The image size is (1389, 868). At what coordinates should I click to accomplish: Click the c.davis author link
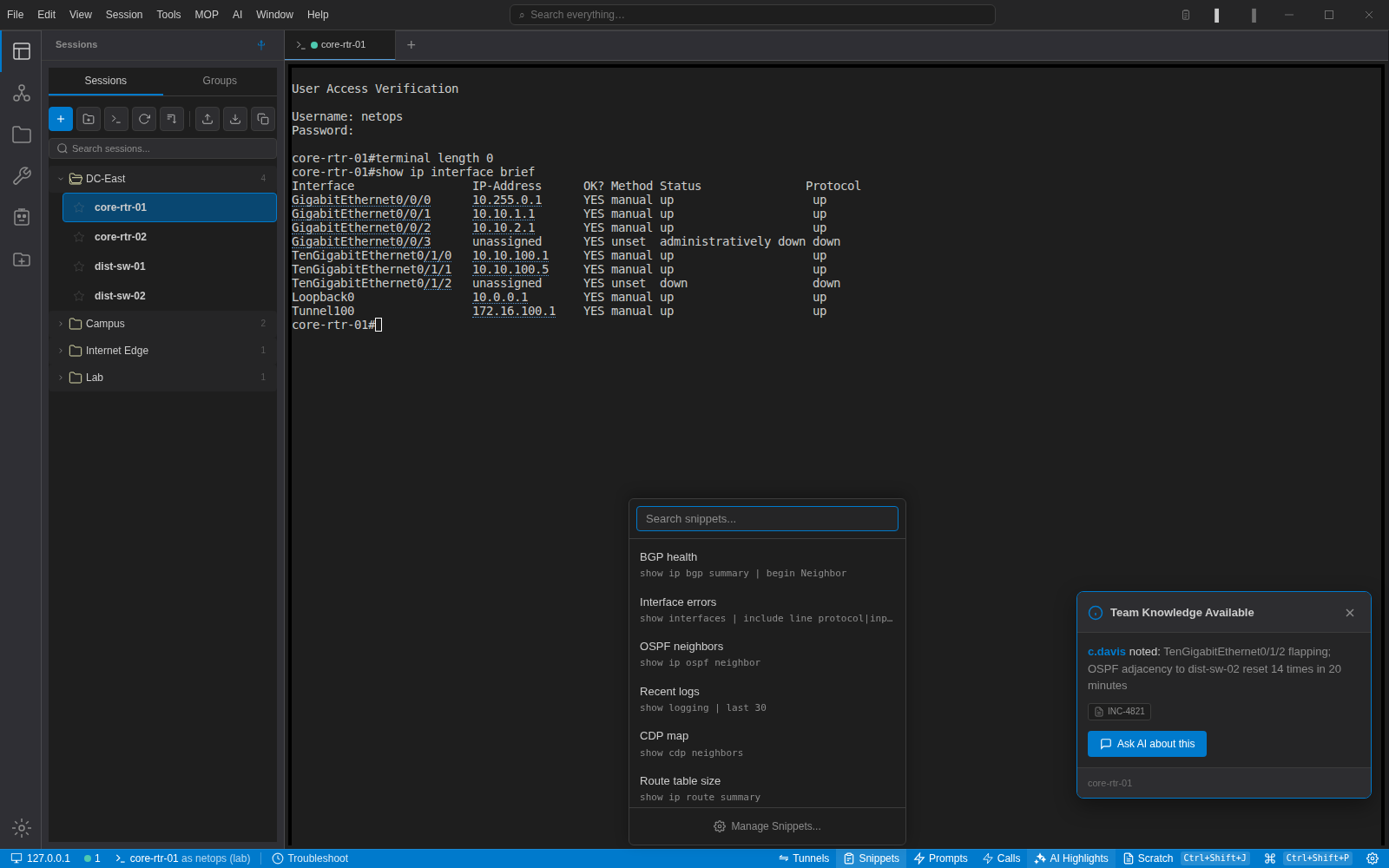pos(1107,652)
